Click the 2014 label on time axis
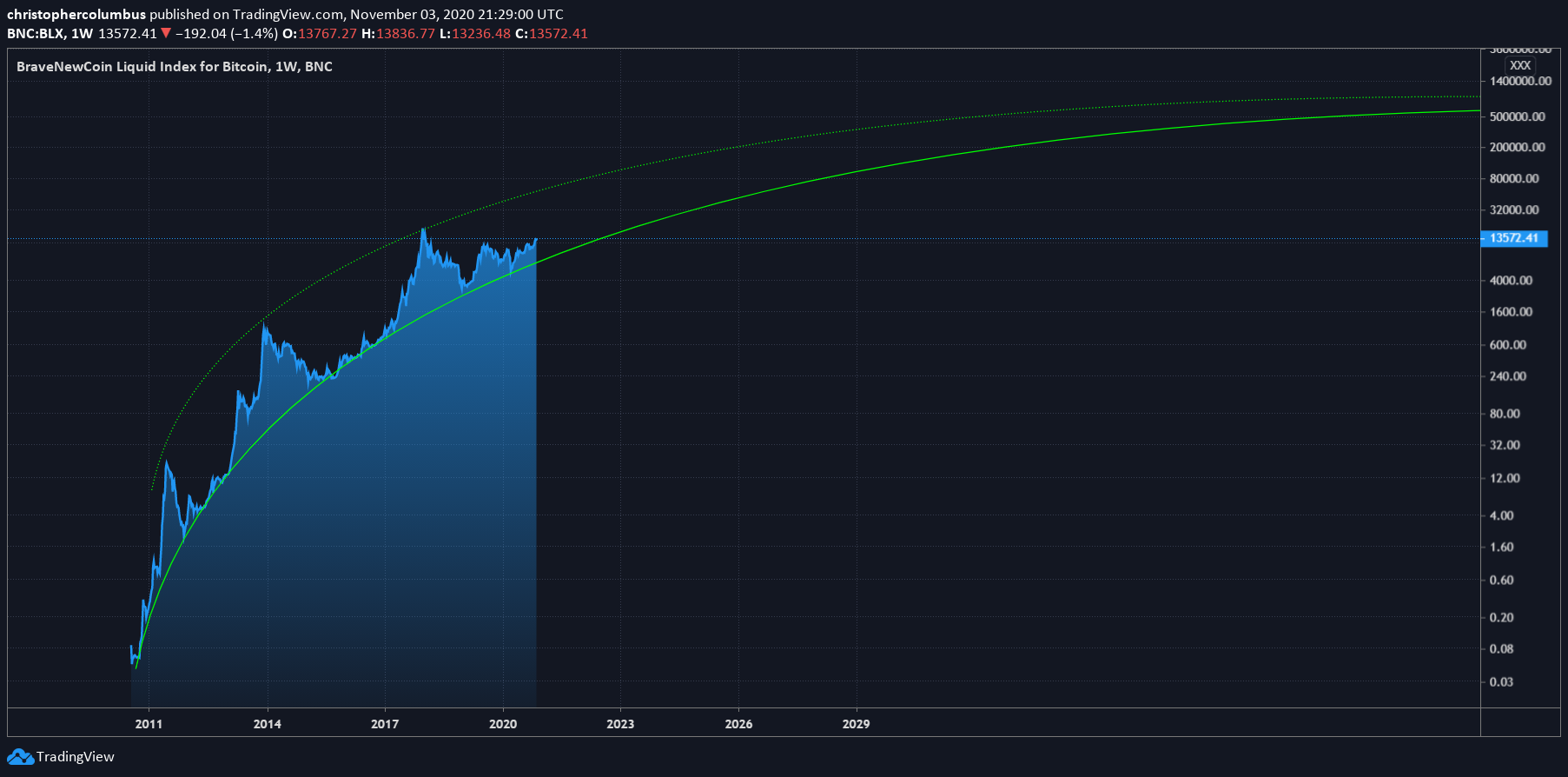 pyautogui.click(x=268, y=724)
